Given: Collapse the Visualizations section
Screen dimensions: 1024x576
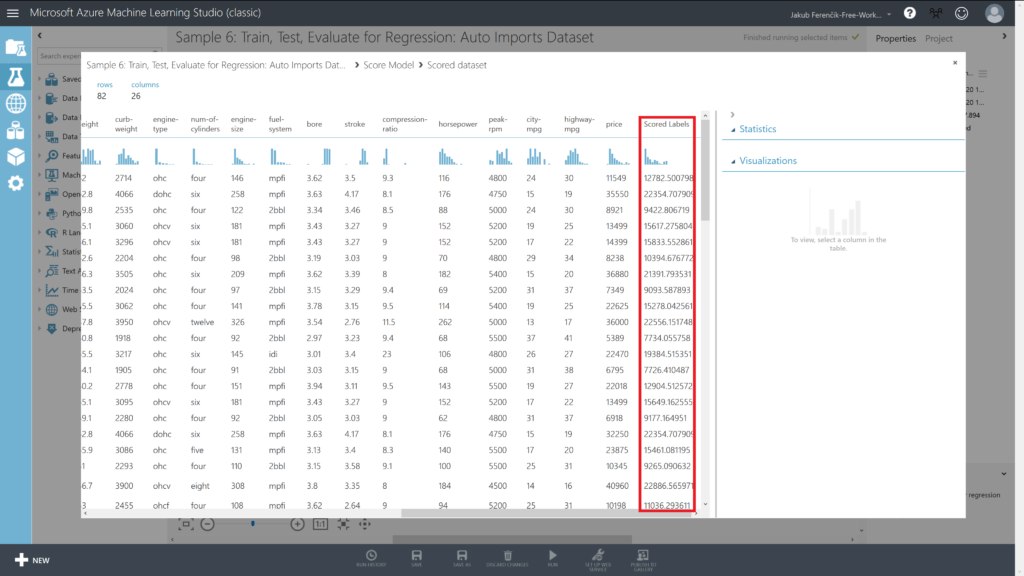Looking at the screenshot, I should pyautogui.click(x=733, y=161).
